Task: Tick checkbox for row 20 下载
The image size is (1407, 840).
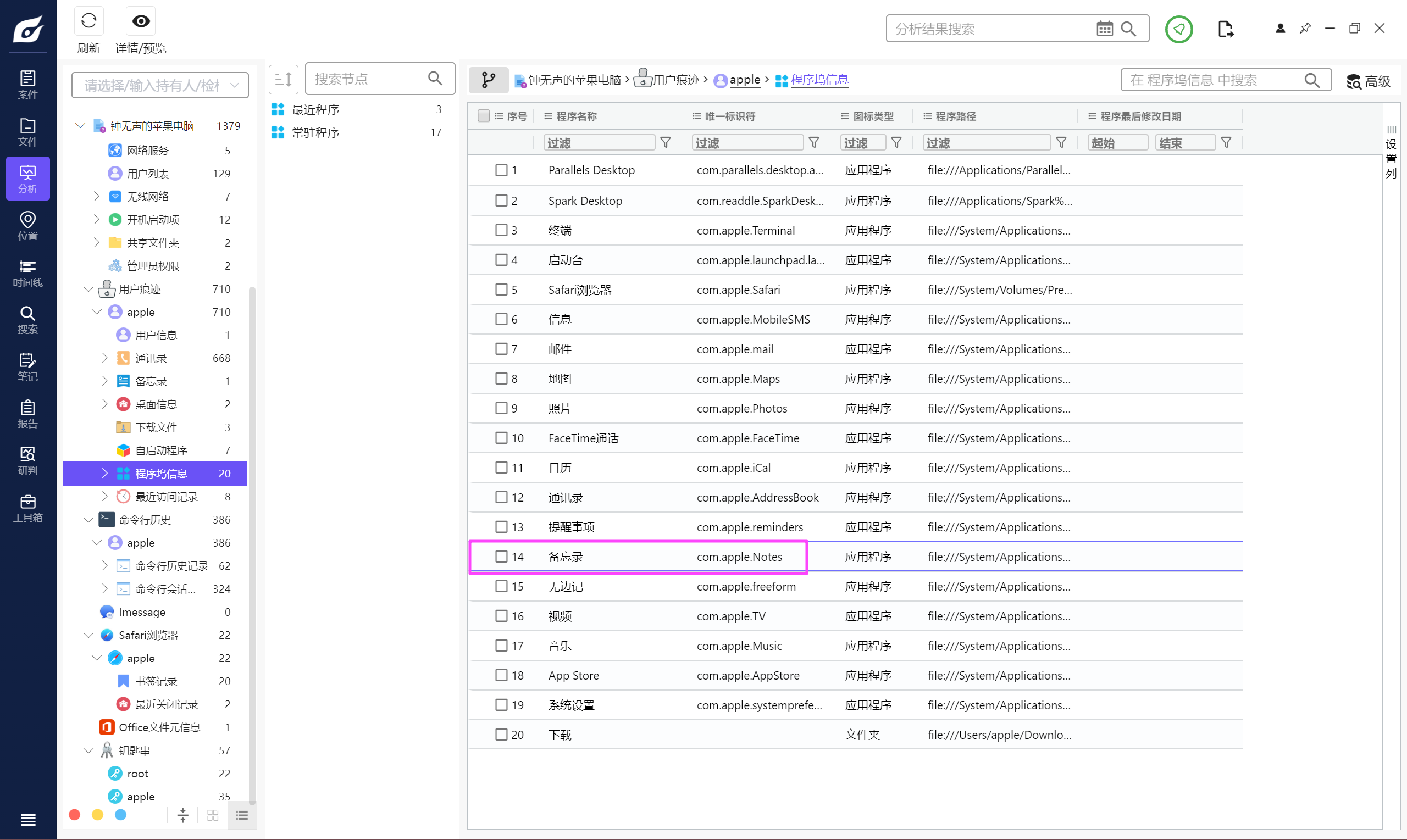Action: click(x=501, y=735)
